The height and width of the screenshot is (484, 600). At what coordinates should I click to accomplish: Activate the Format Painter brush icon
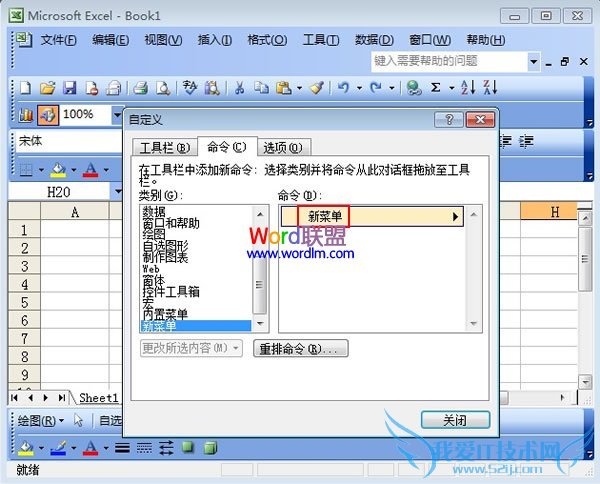tap(317, 88)
